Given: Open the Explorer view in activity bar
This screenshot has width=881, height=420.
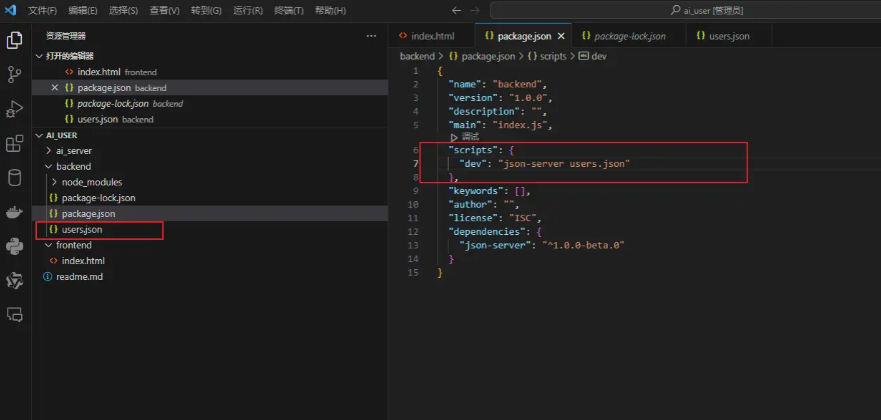Looking at the screenshot, I should pos(15,40).
